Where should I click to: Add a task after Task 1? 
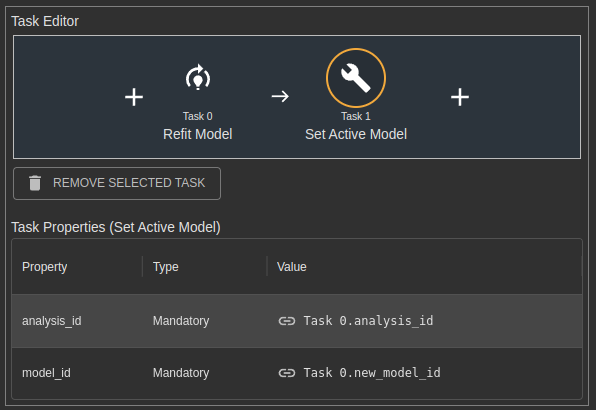click(460, 97)
